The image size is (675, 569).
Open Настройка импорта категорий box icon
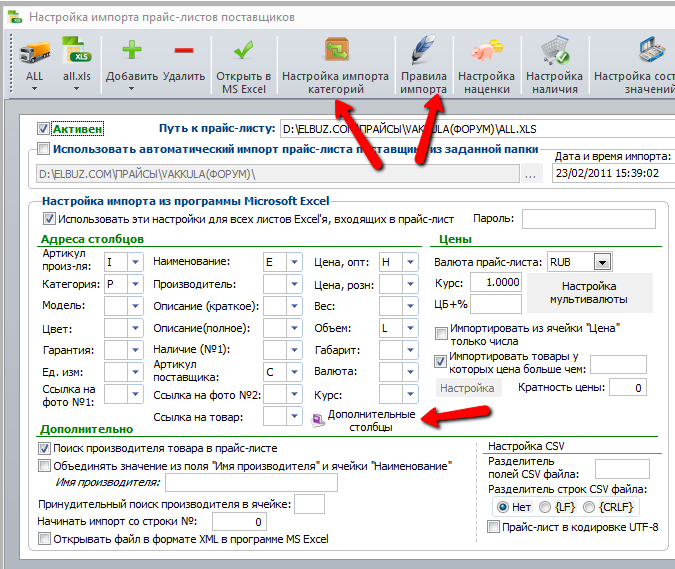point(336,50)
